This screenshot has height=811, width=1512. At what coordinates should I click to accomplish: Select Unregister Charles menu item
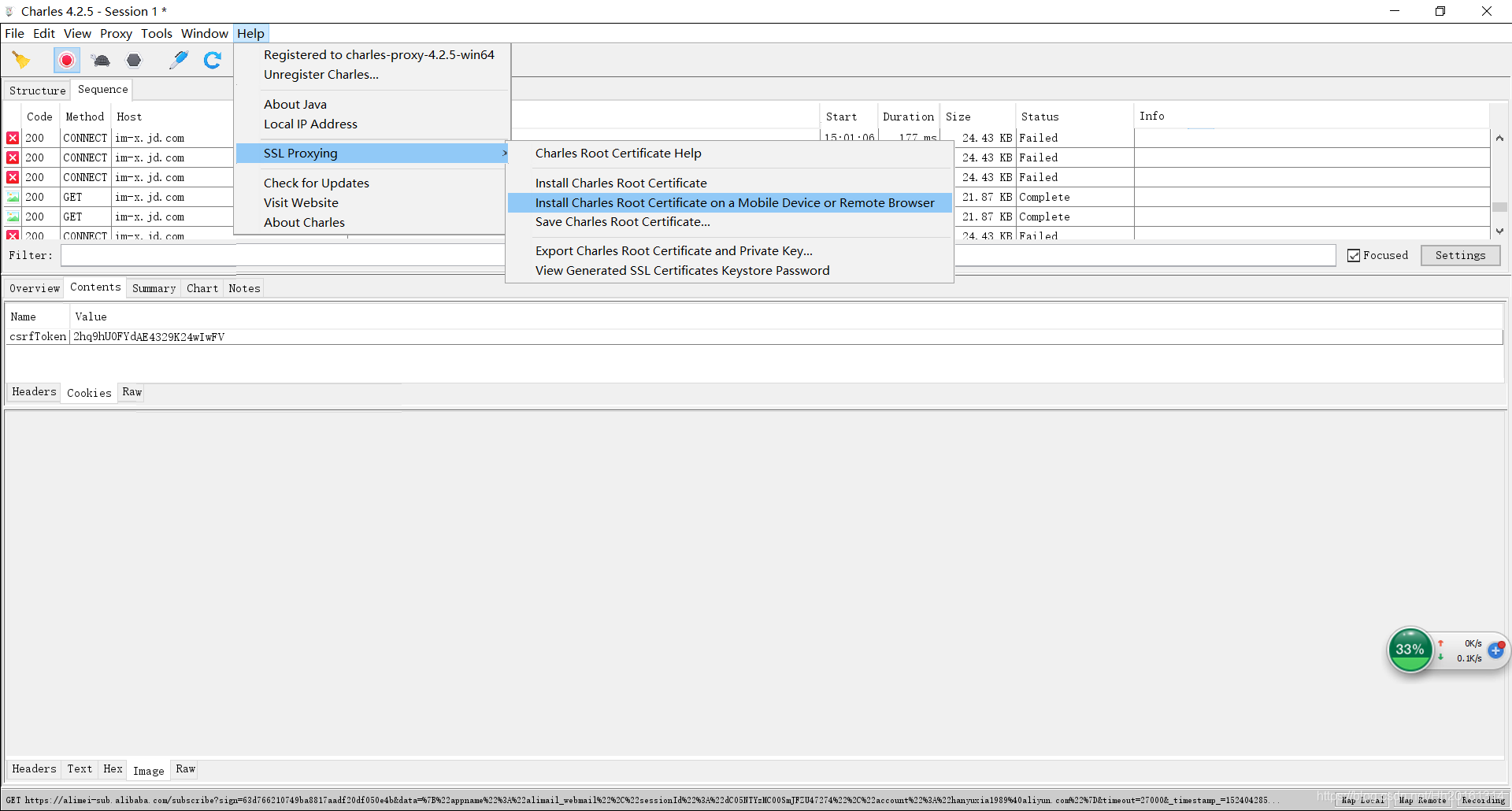coord(321,74)
